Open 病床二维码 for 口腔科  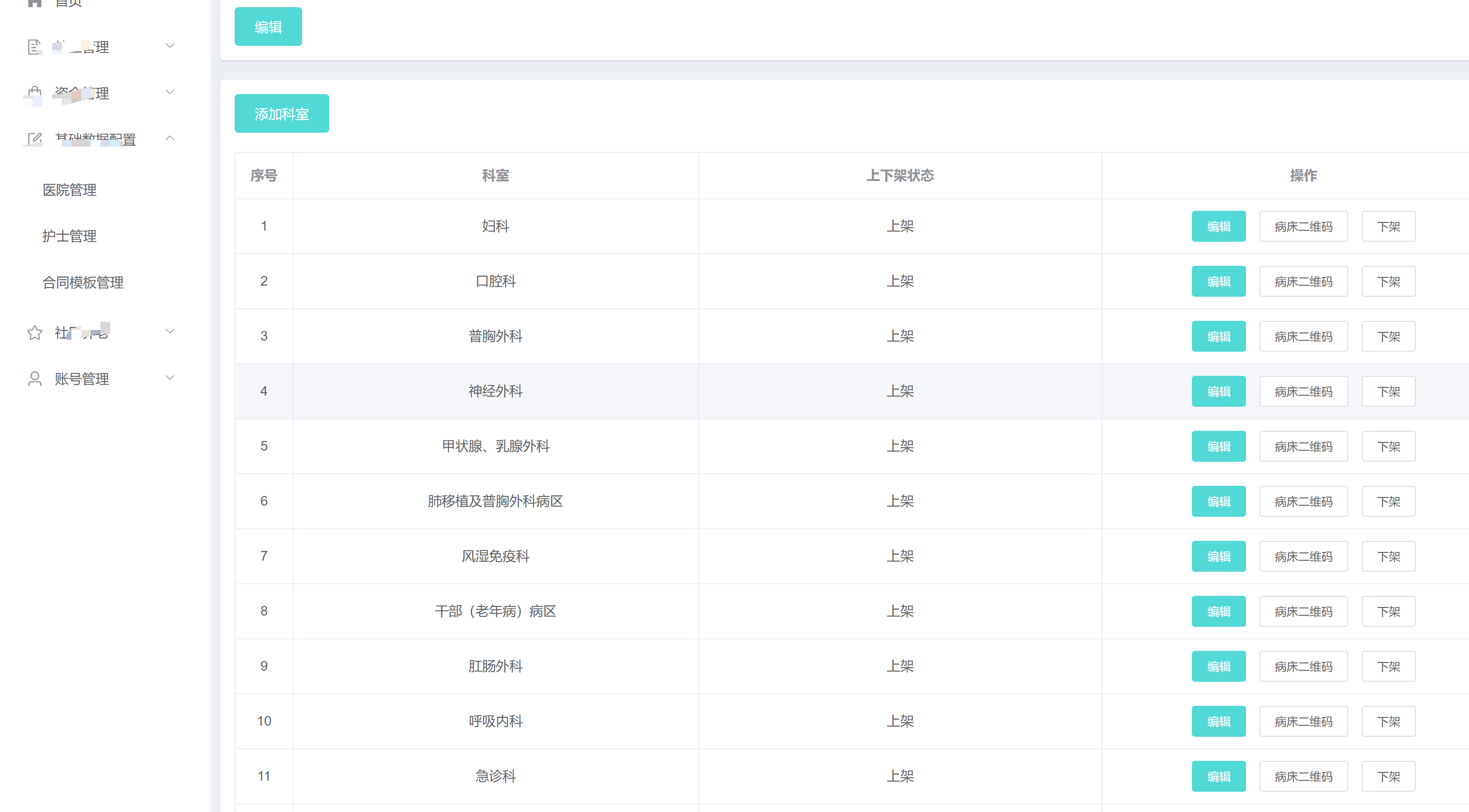point(1303,281)
